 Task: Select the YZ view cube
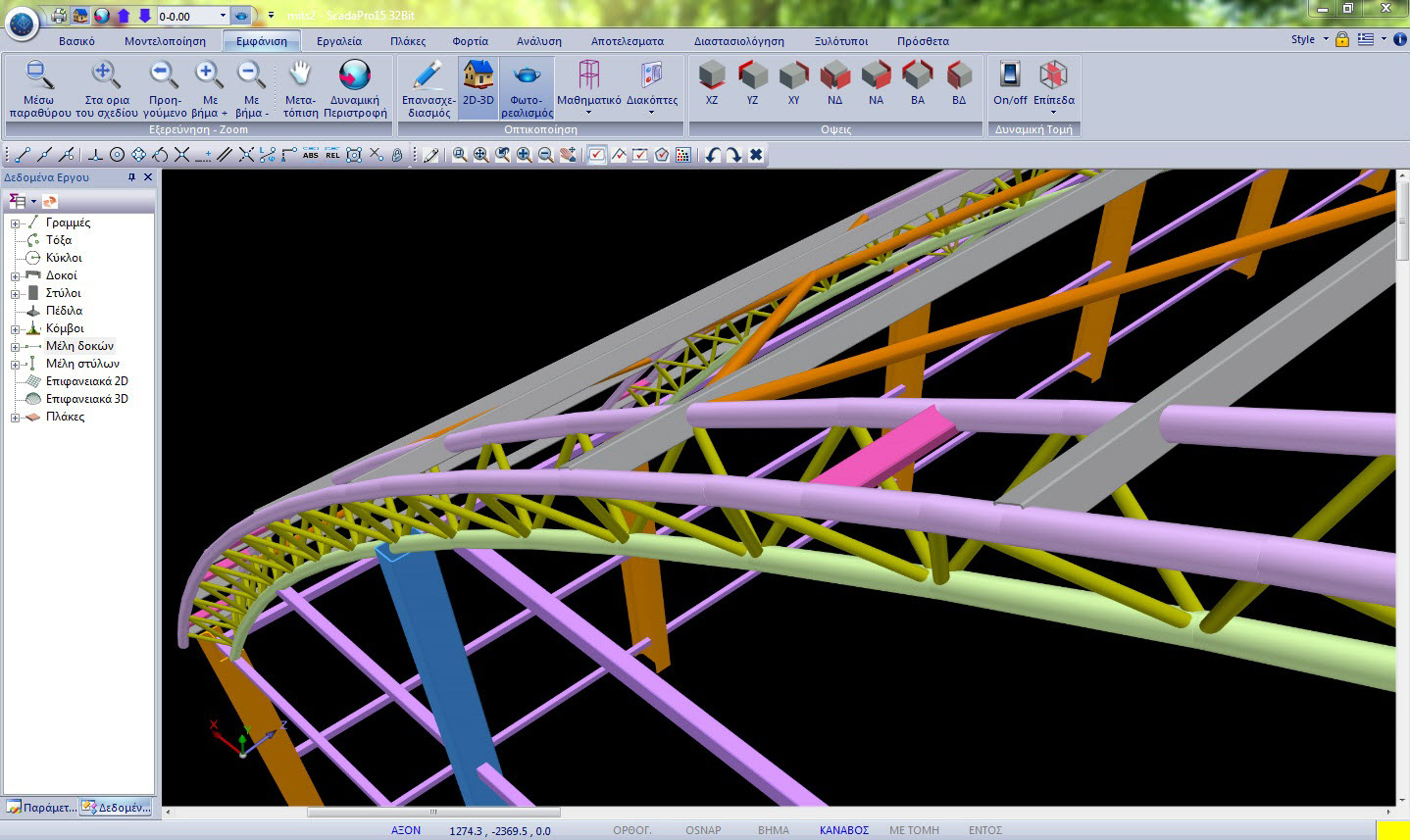pyautogui.click(x=752, y=82)
